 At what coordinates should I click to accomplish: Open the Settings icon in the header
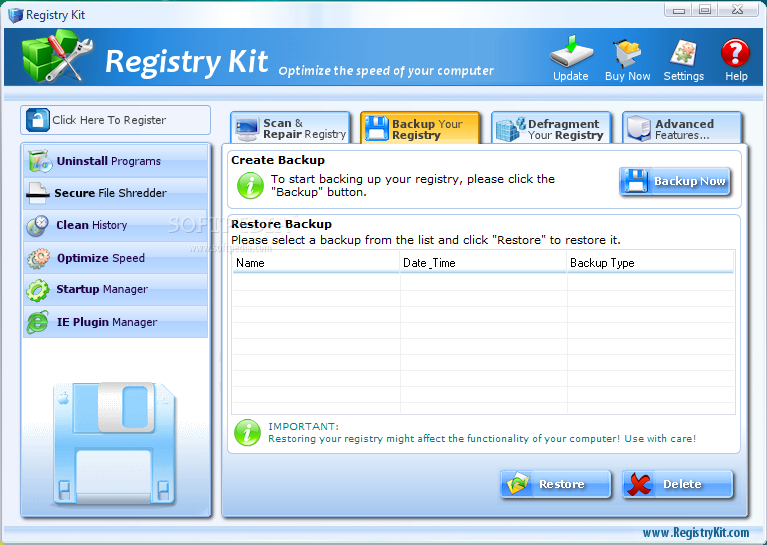[x=683, y=52]
